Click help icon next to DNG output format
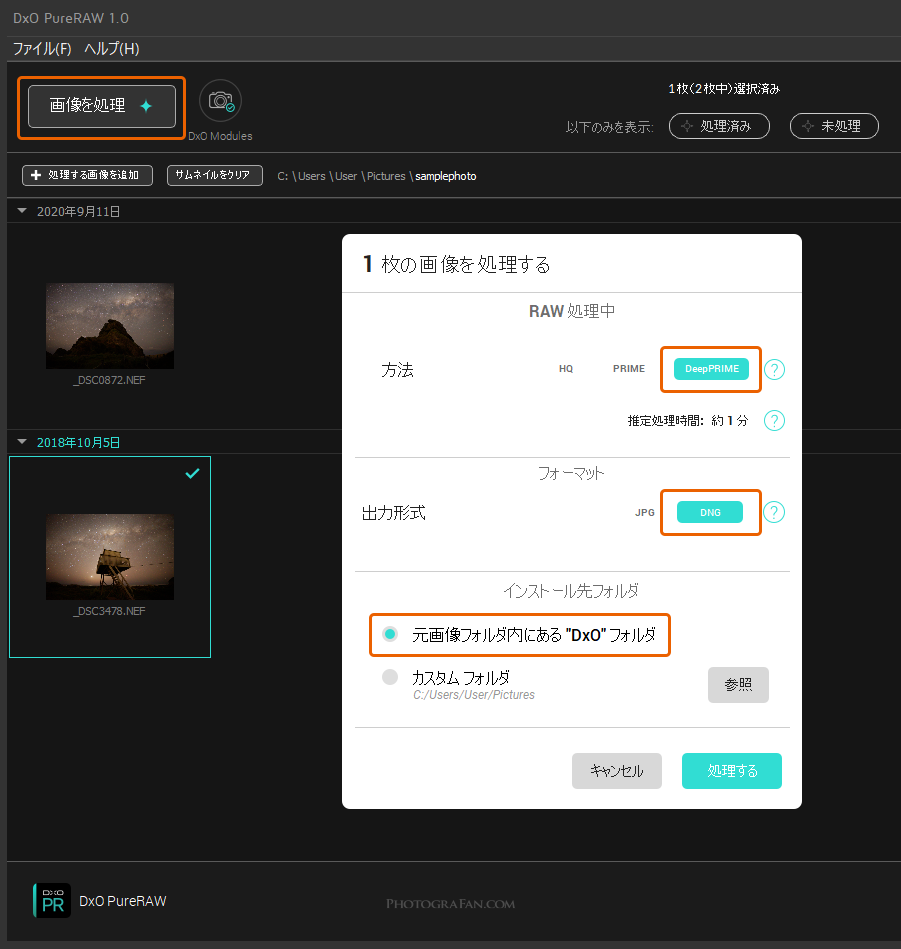Image resolution: width=901 pixels, height=949 pixels. pos(774,512)
